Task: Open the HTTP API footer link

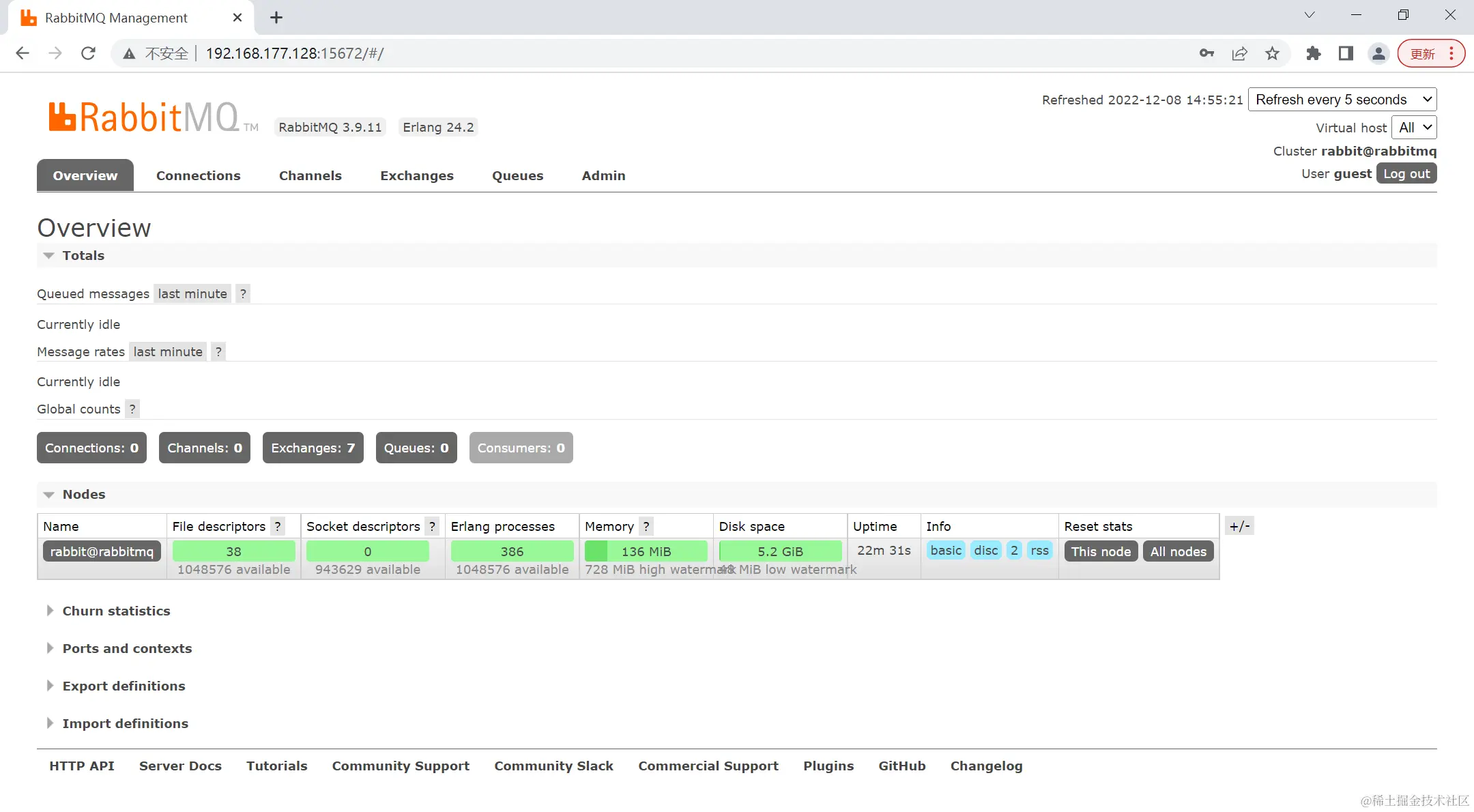Action: click(x=82, y=766)
